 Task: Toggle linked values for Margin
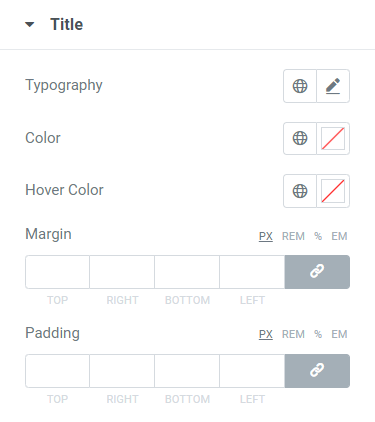coord(317,272)
